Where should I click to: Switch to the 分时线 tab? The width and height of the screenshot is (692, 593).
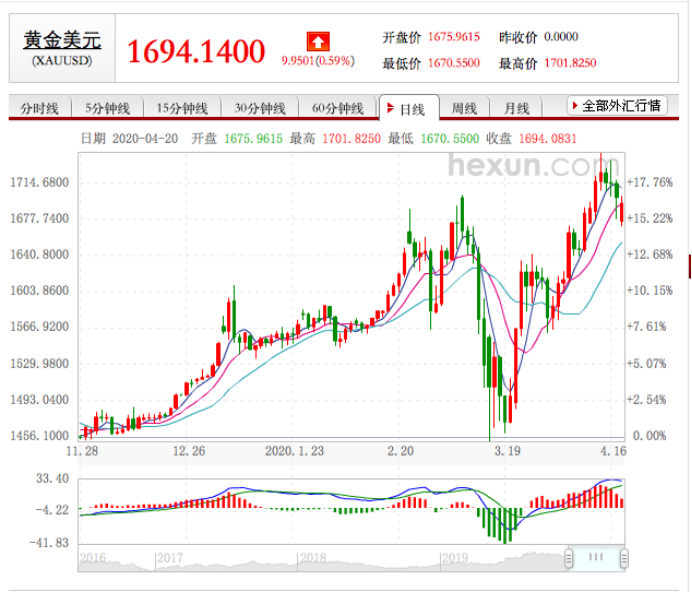40,108
